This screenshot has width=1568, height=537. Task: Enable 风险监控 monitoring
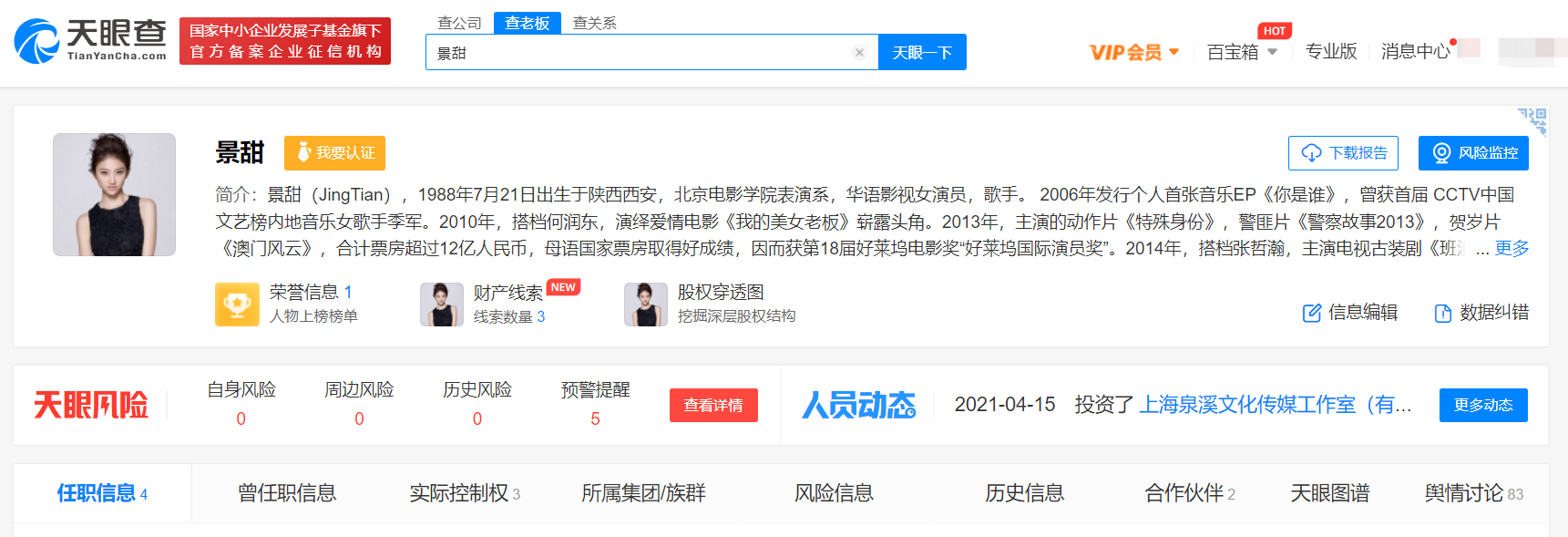[x=1473, y=153]
